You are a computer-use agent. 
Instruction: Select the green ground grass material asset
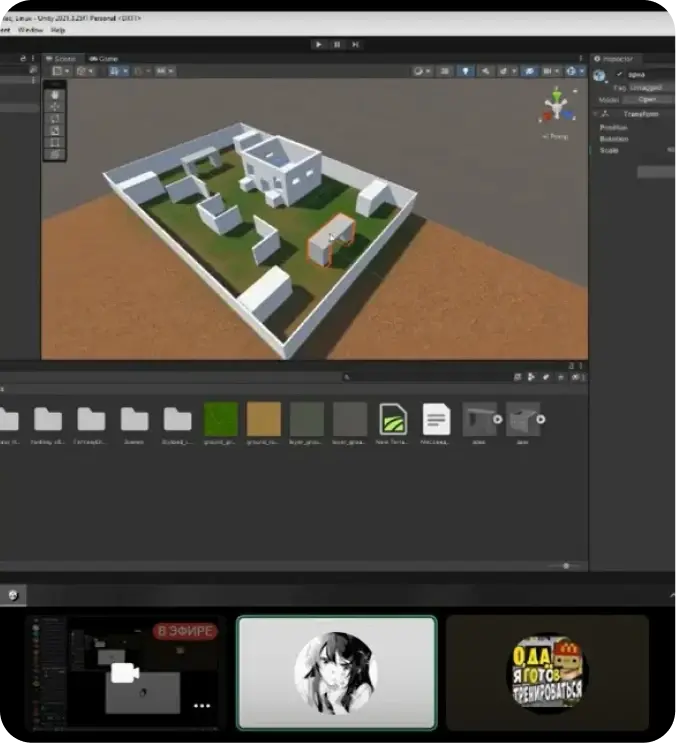click(220, 419)
